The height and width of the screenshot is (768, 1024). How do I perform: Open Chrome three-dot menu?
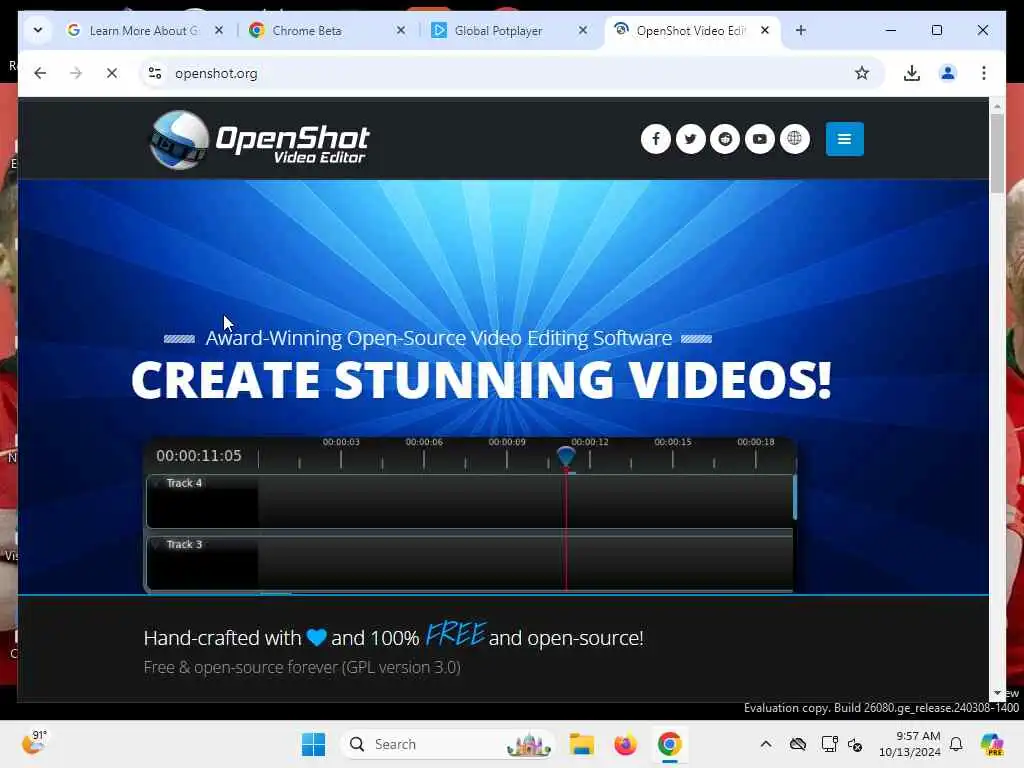[x=984, y=73]
